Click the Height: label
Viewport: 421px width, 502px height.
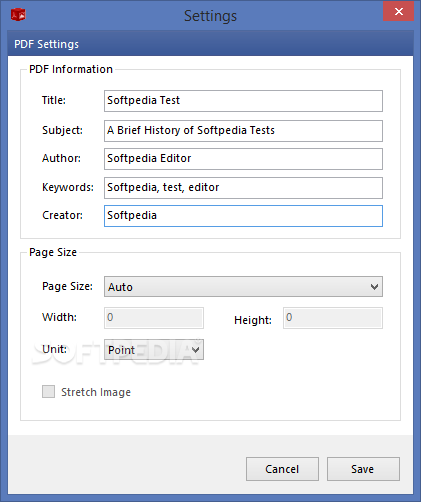tap(253, 320)
